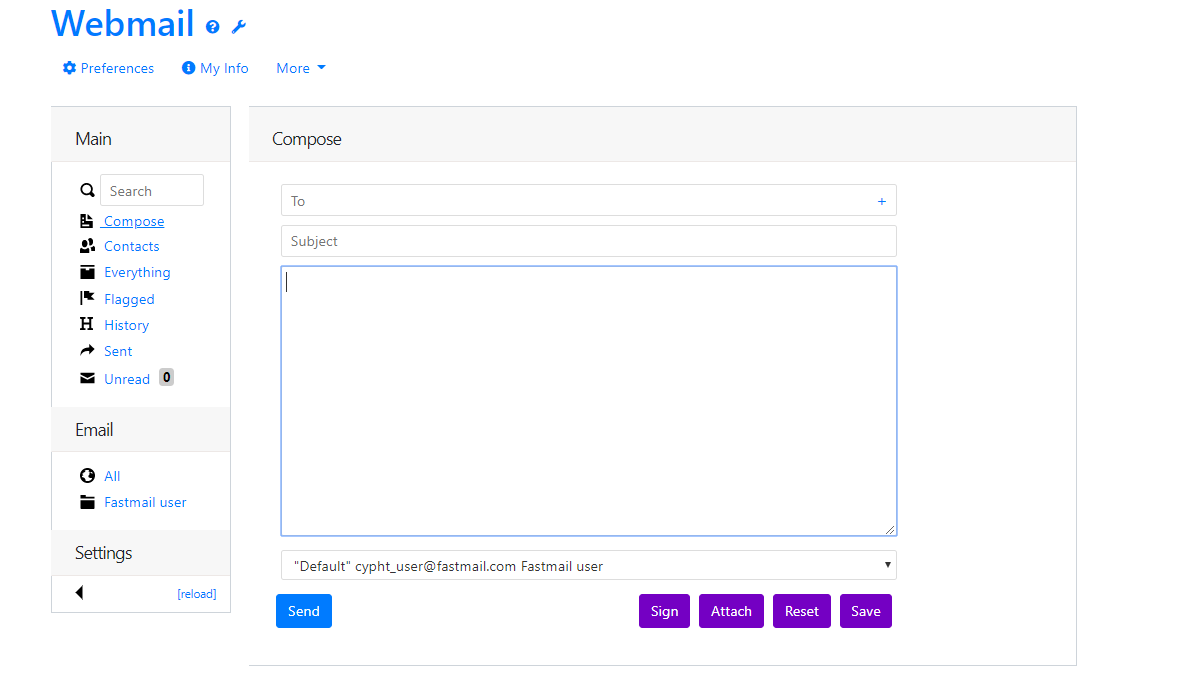This screenshot has height=693, width=1204.
Task: Click the Sent arrow icon
Action: point(87,351)
